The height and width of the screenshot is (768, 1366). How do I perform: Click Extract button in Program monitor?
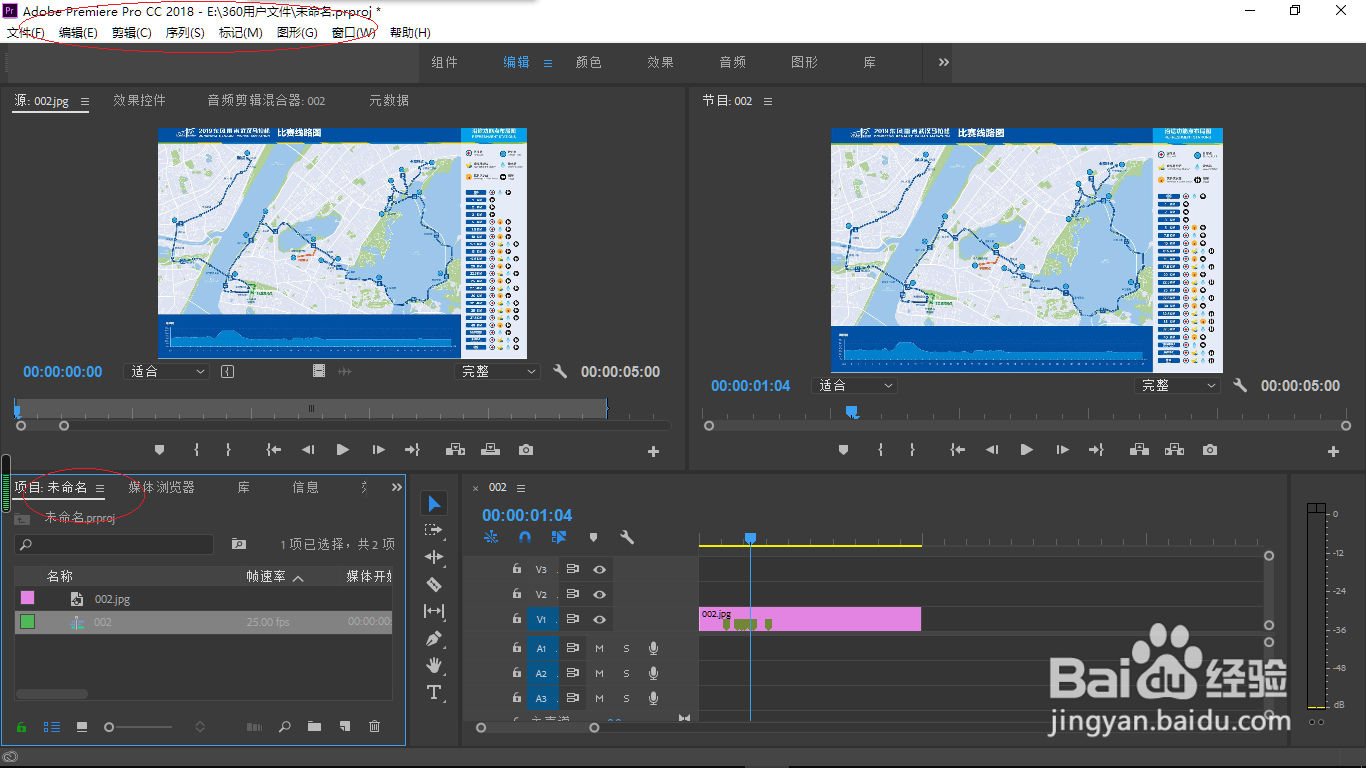click(1175, 450)
